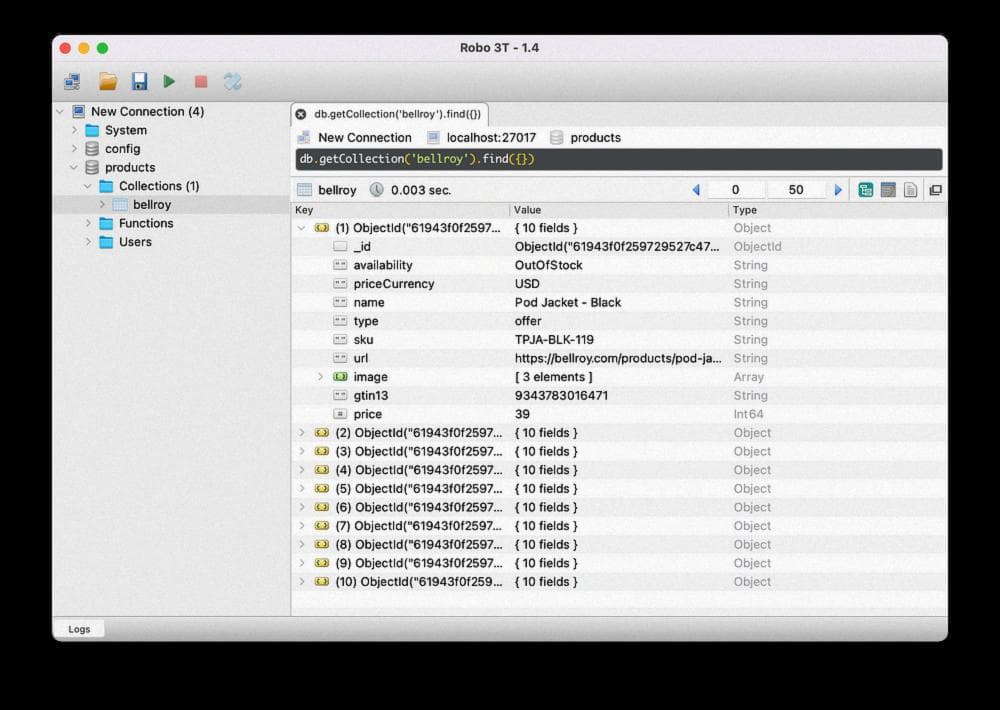Expand document (5) in results
The image size is (1000, 710).
302,489
